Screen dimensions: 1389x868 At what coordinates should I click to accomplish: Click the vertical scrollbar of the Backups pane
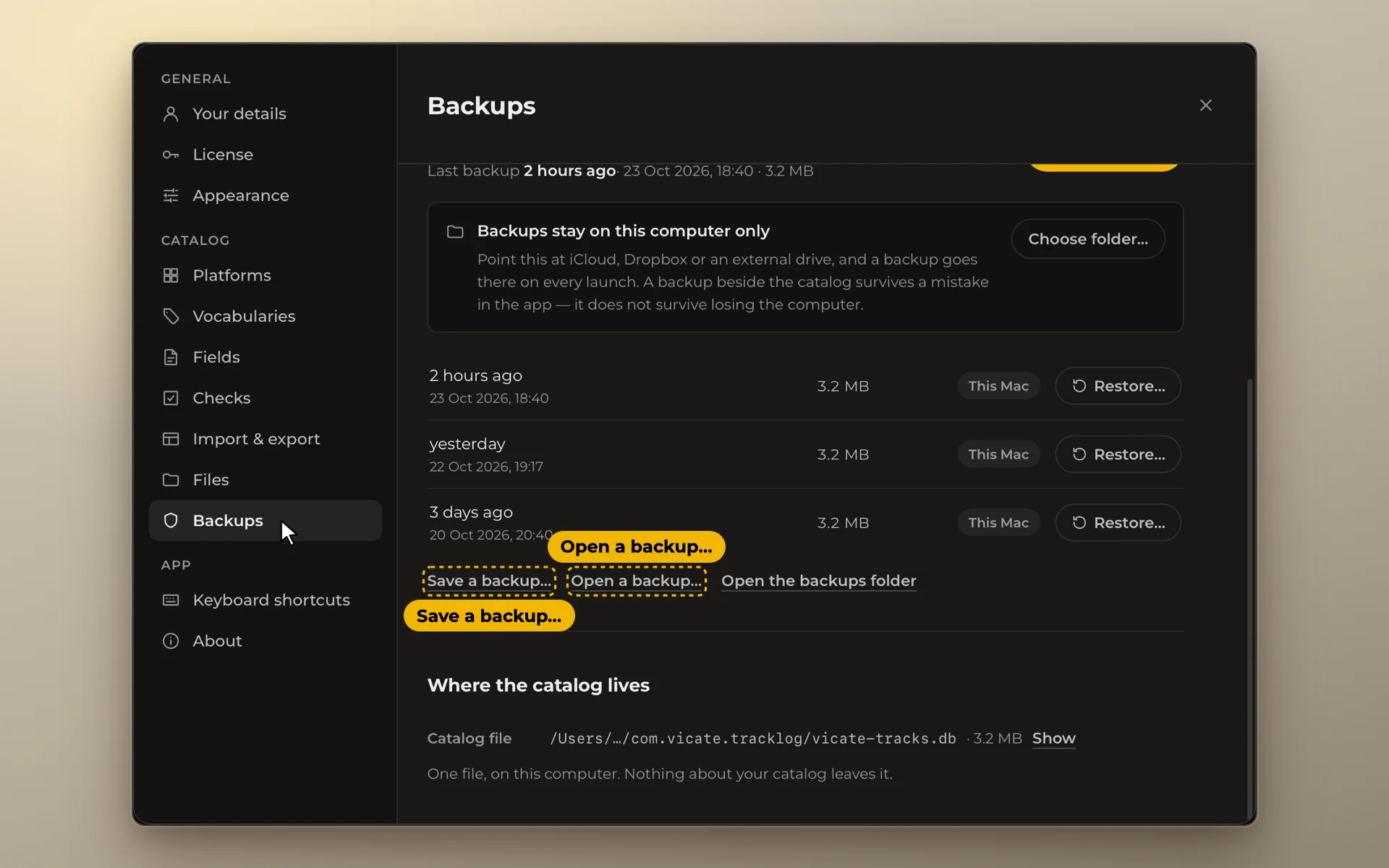coord(1249,600)
